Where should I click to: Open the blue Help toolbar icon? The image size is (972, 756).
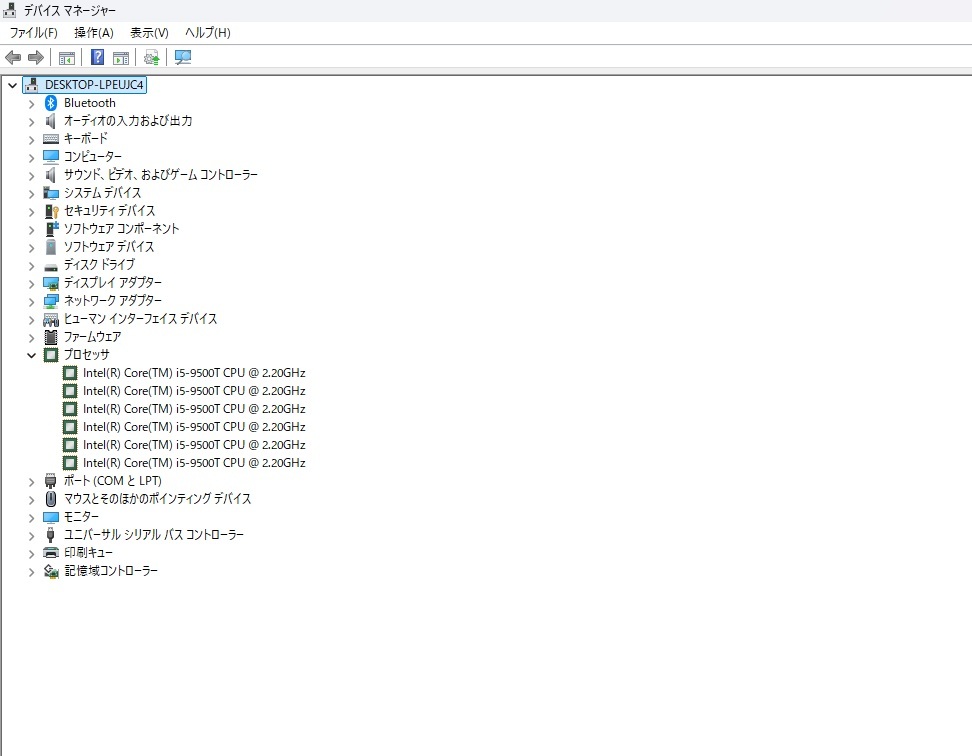coord(97,57)
